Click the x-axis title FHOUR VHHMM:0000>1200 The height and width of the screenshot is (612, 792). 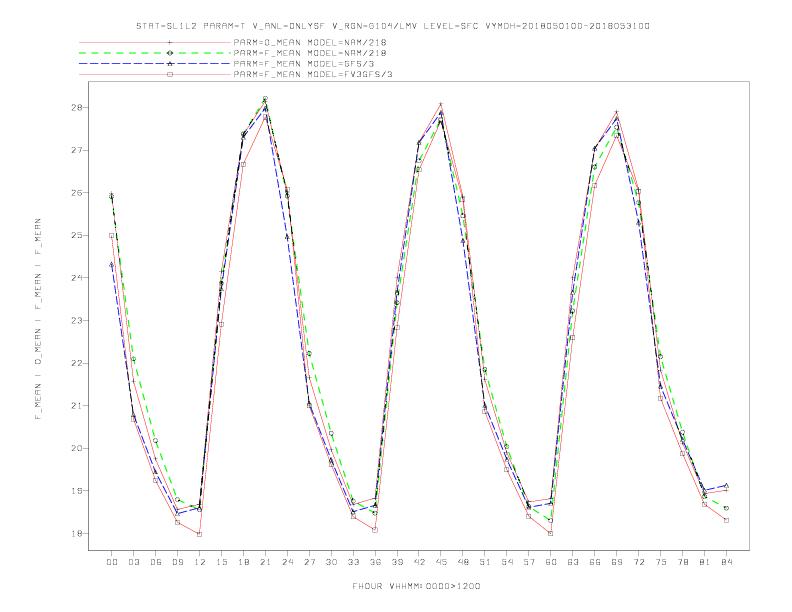(416, 586)
